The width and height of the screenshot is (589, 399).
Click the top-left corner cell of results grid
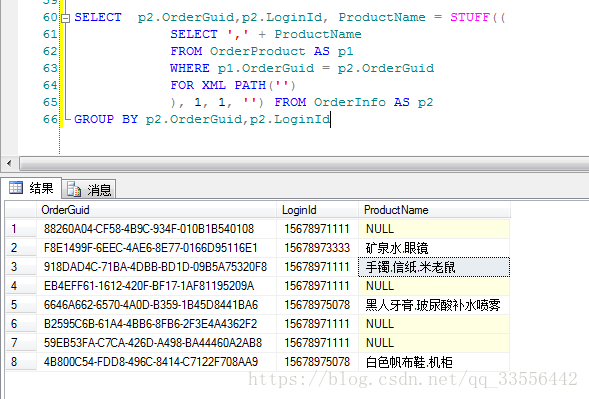21,210
